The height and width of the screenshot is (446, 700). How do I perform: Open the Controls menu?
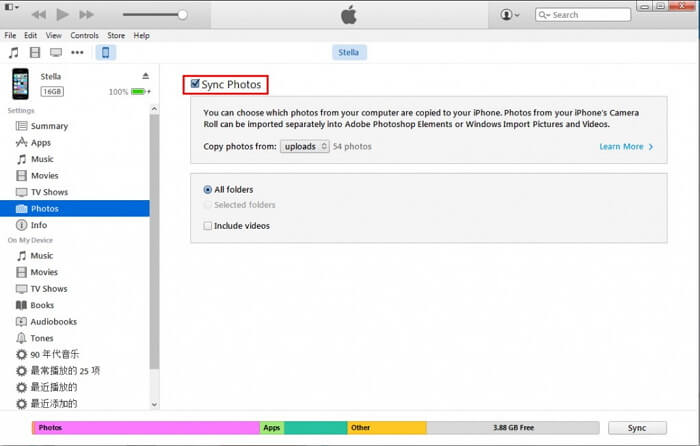coord(84,35)
